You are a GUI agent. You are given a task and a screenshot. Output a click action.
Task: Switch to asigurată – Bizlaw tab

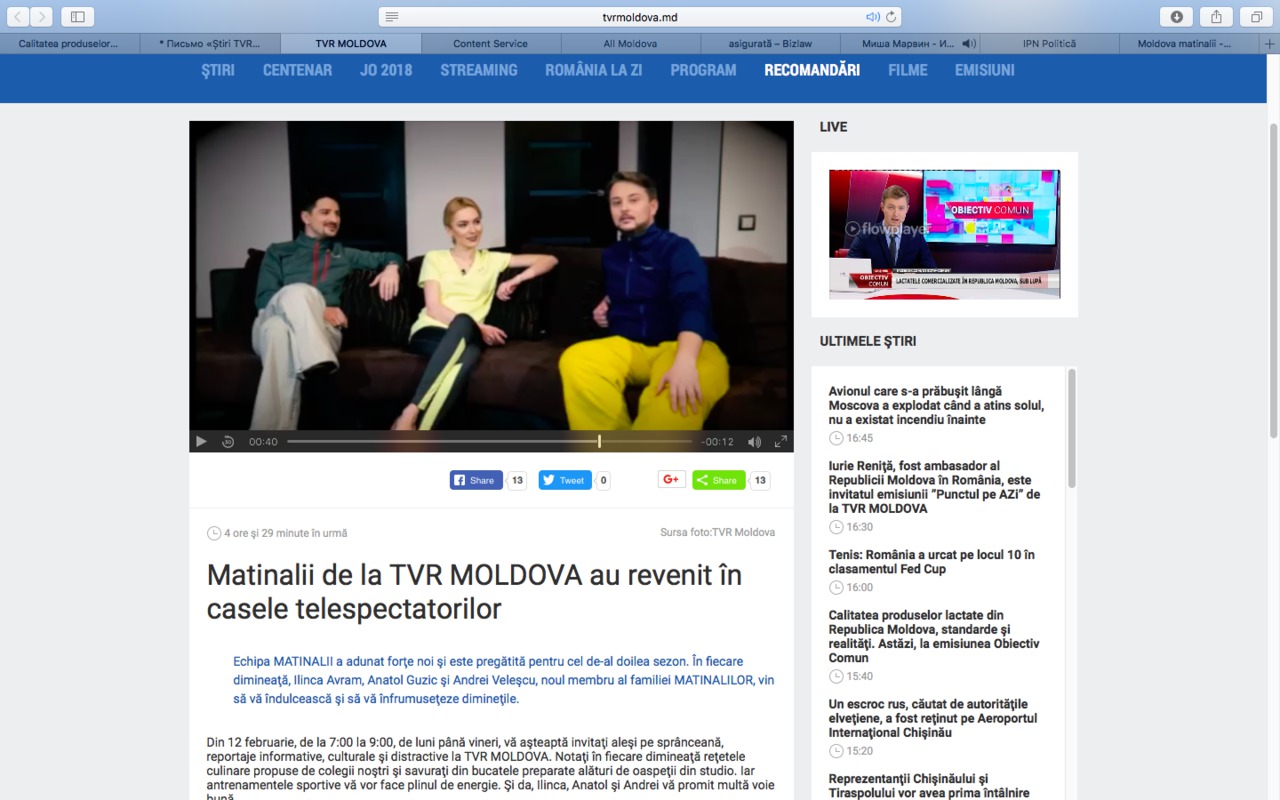coord(771,44)
